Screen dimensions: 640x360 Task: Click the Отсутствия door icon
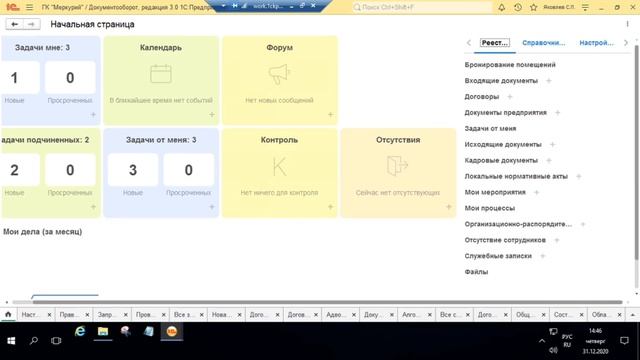(398, 166)
